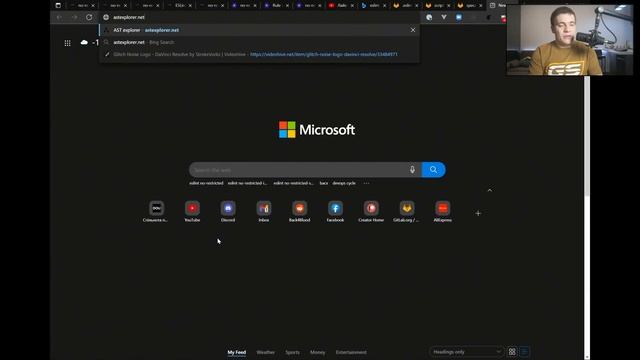Click the browser back arrow

pyautogui.click(x=60, y=17)
